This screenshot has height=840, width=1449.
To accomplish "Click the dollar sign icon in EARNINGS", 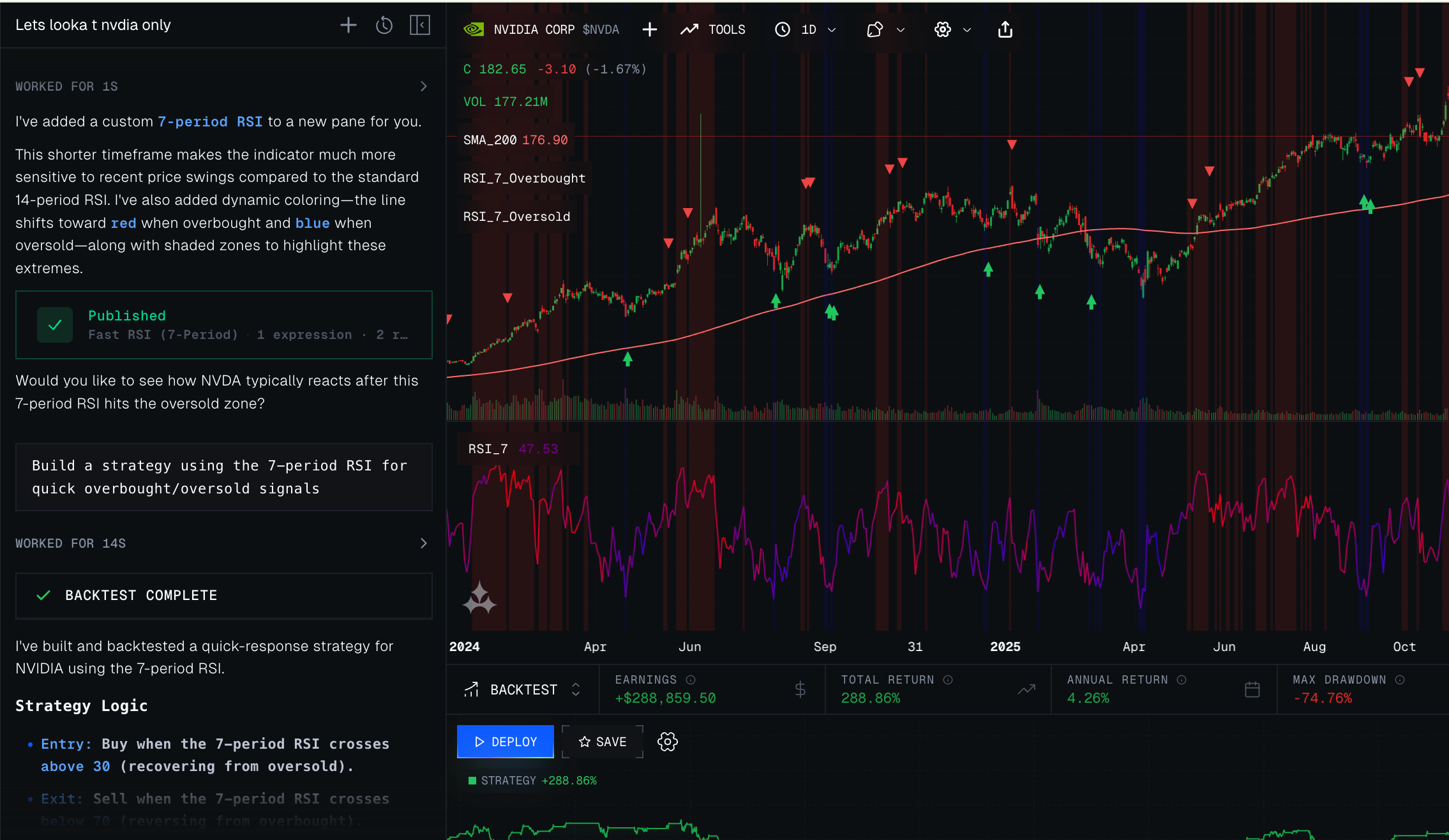I will (x=800, y=689).
